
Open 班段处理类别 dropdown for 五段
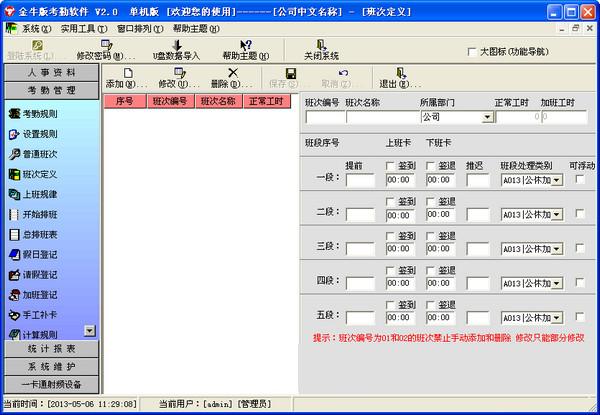[557, 318]
